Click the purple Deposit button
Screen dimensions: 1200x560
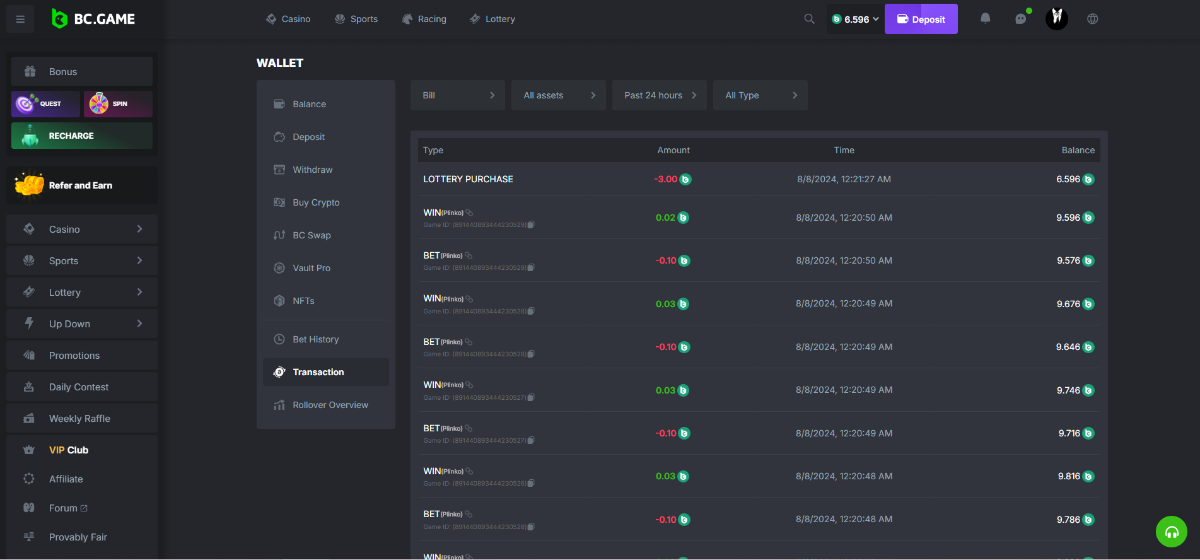point(921,19)
